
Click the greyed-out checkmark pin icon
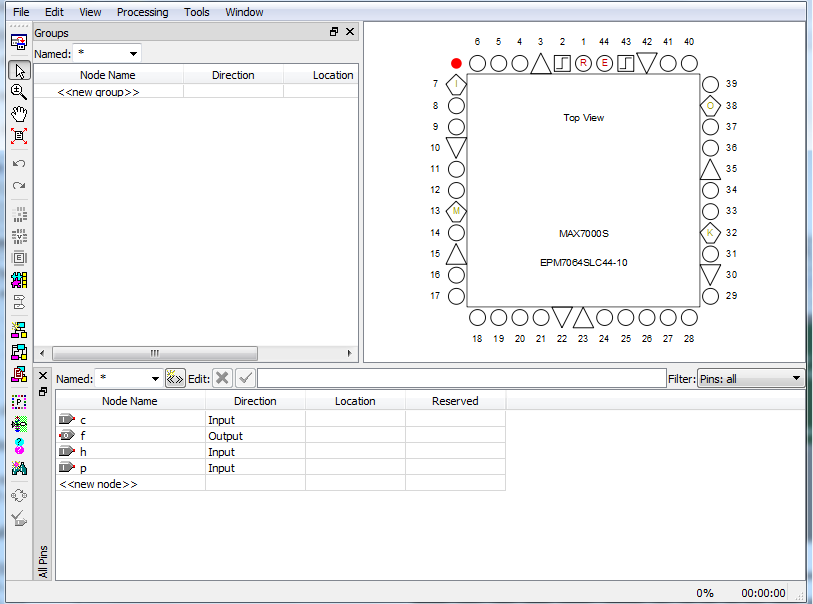coord(19,518)
